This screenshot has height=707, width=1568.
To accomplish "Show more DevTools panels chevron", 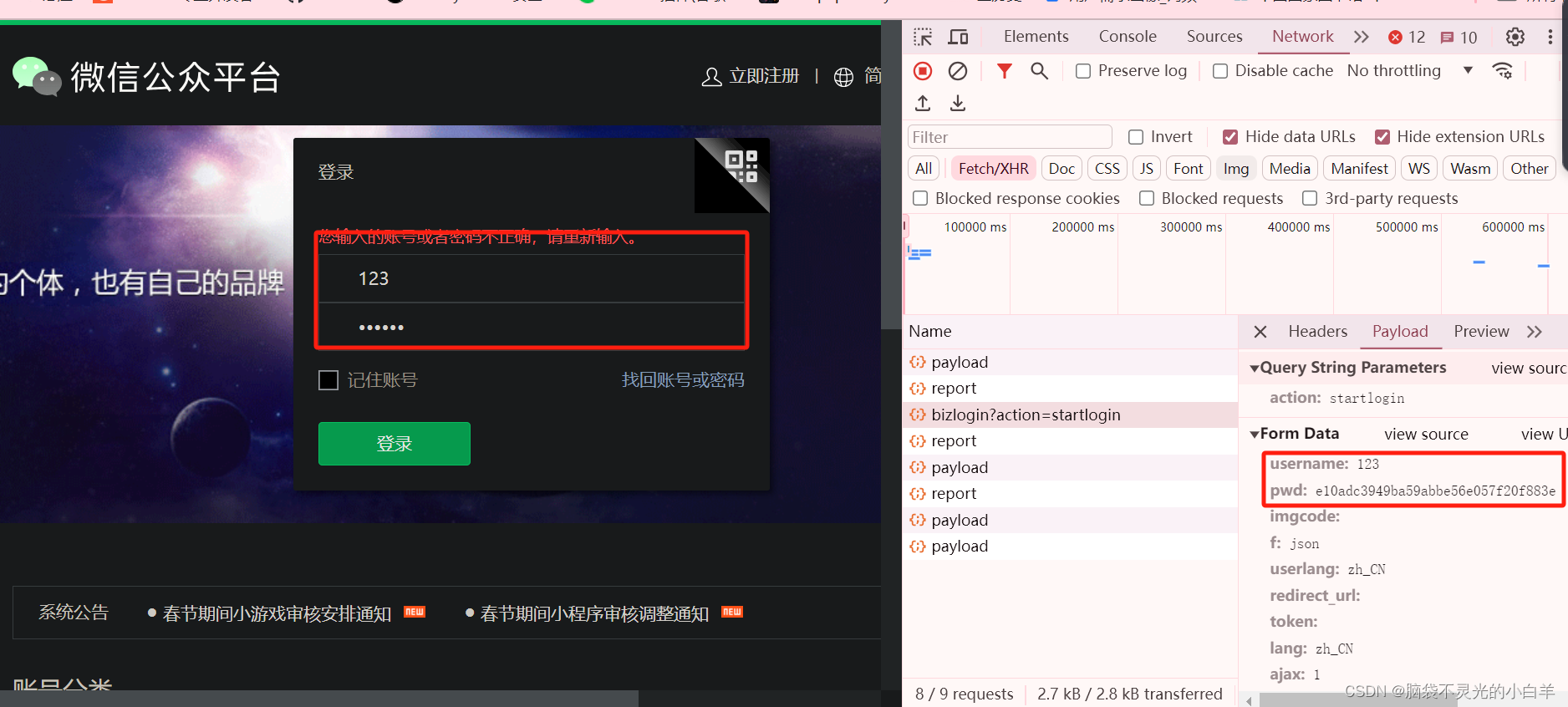I will [x=1362, y=37].
